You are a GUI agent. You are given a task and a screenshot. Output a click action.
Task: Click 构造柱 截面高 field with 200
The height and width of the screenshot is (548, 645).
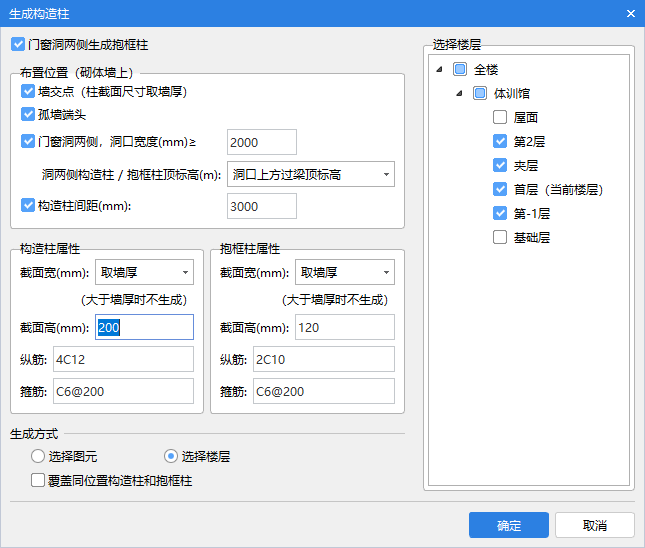(x=144, y=327)
